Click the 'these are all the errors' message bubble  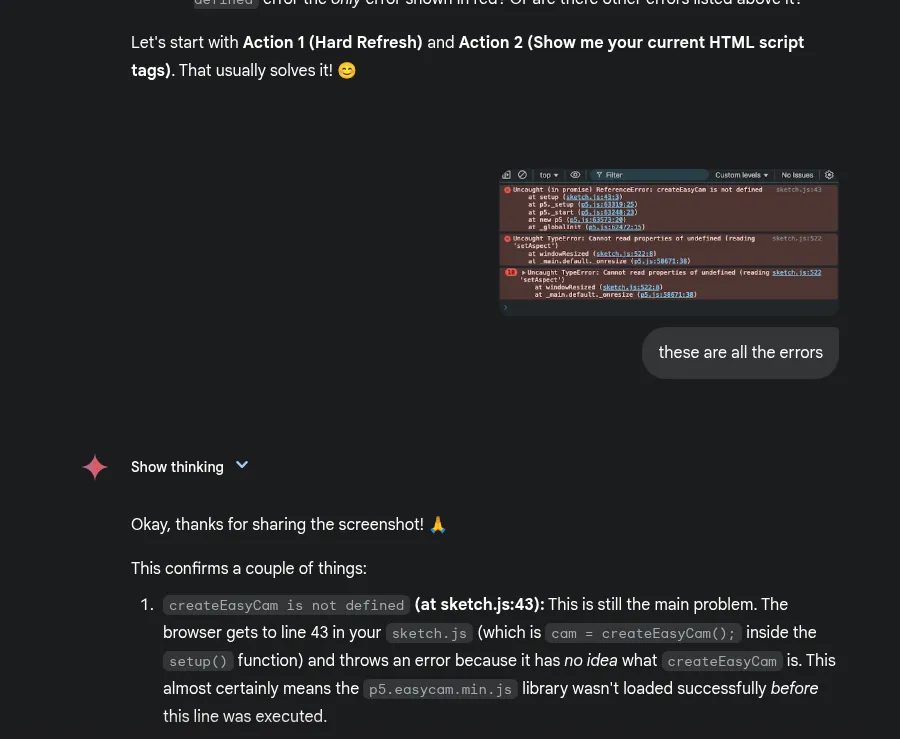pyautogui.click(x=740, y=352)
